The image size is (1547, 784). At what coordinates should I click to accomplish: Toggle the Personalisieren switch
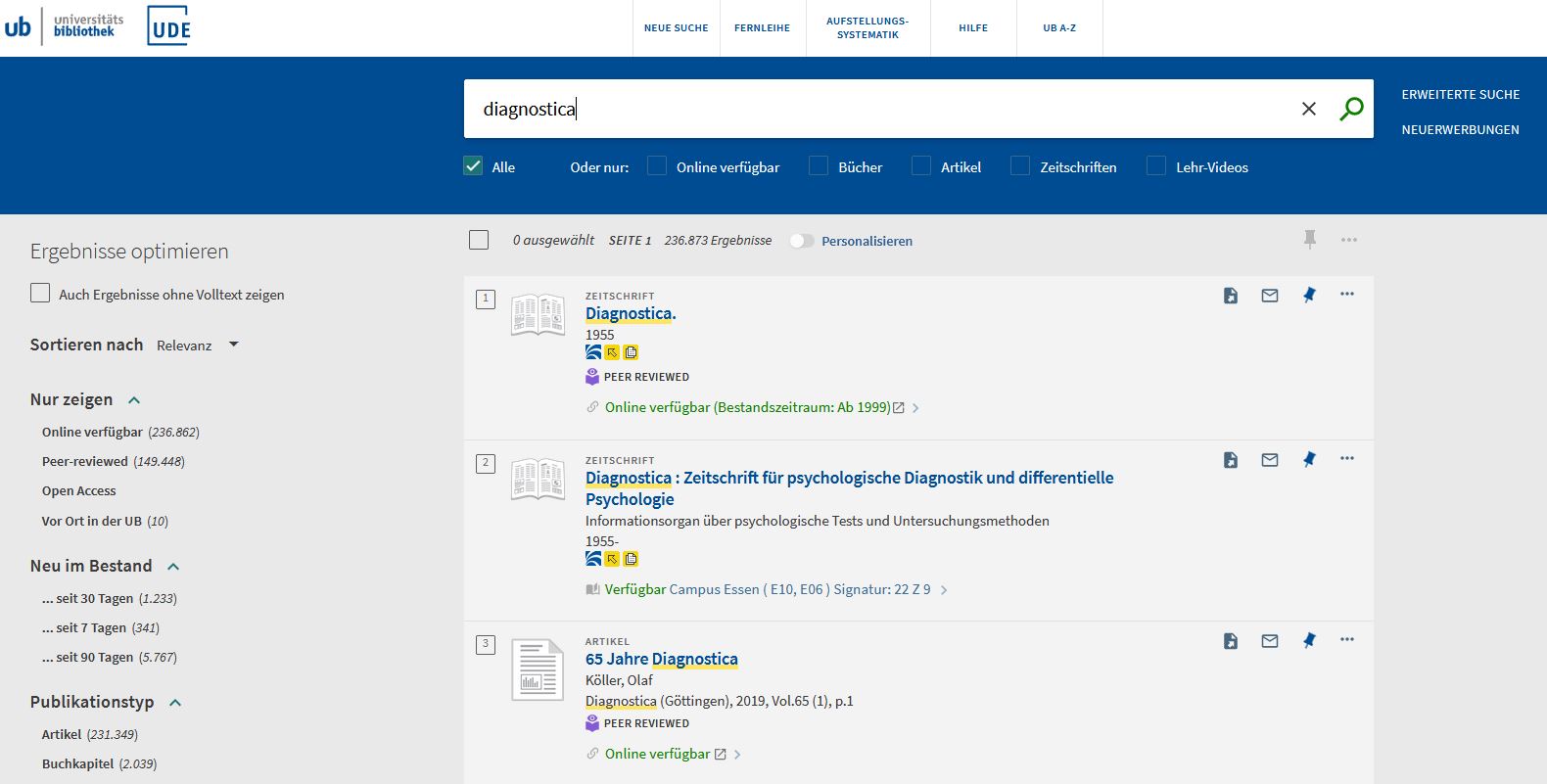click(x=802, y=241)
